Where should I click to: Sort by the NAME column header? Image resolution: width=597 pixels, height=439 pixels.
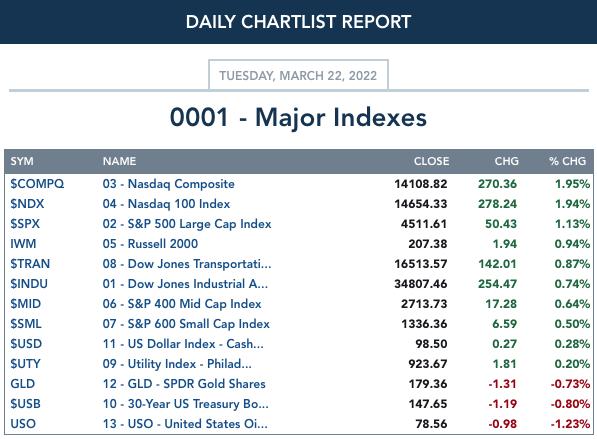pos(119,161)
